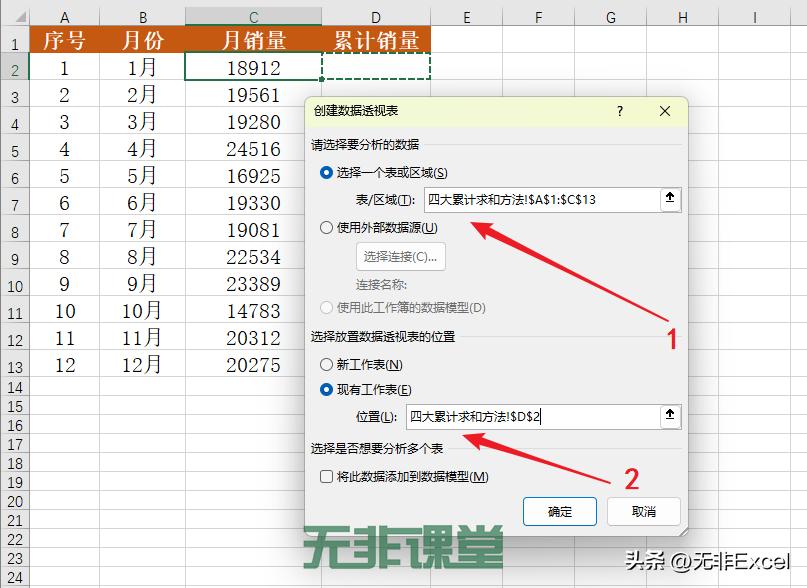Viewport: 807px width, 588px height.
Task: Open dialog help using the question mark icon
Action: pyautogui.click(x=619, y=111)
